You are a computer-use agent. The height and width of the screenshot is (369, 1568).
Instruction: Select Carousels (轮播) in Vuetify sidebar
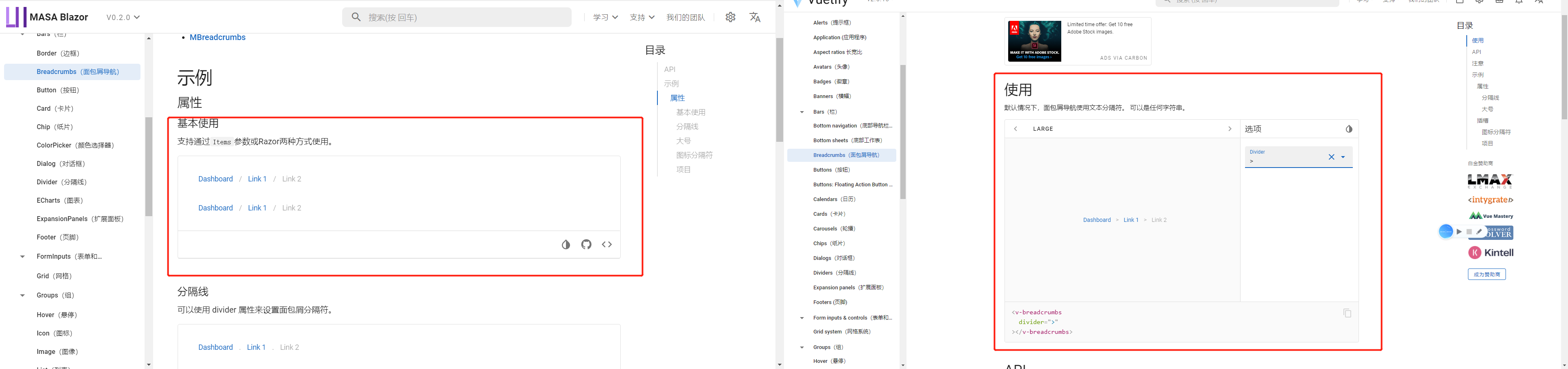point(834,229)
